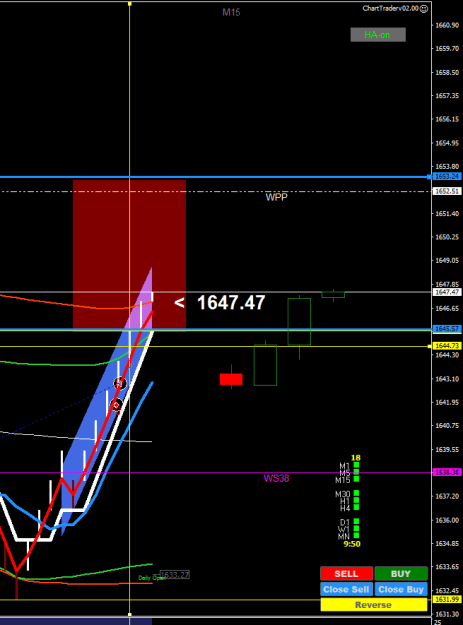Click the lower black circle trade marker
Image resolution: width=463 pixels, height=625 pixels.
pos(117,406)
